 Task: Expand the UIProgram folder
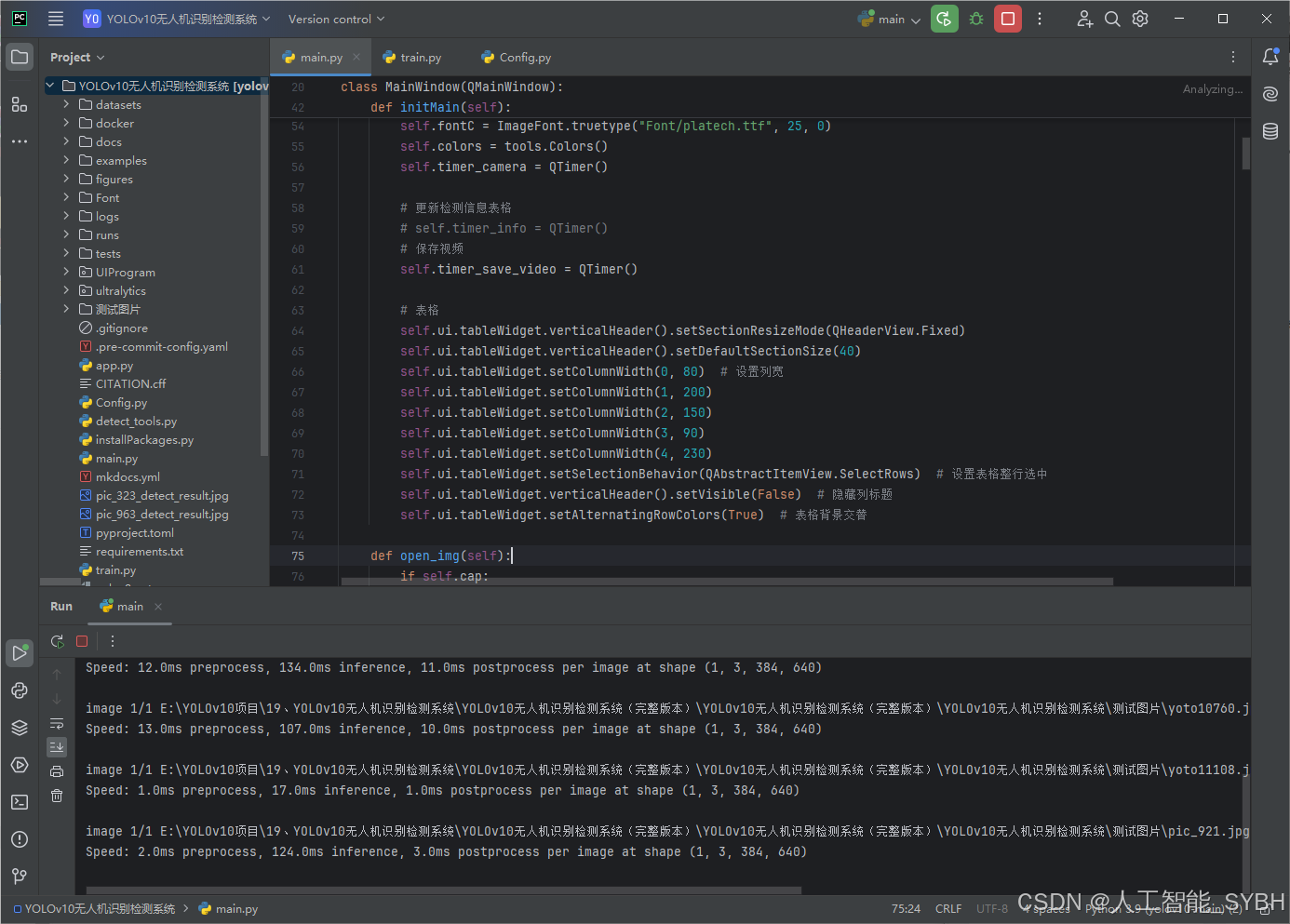[66, 272]
